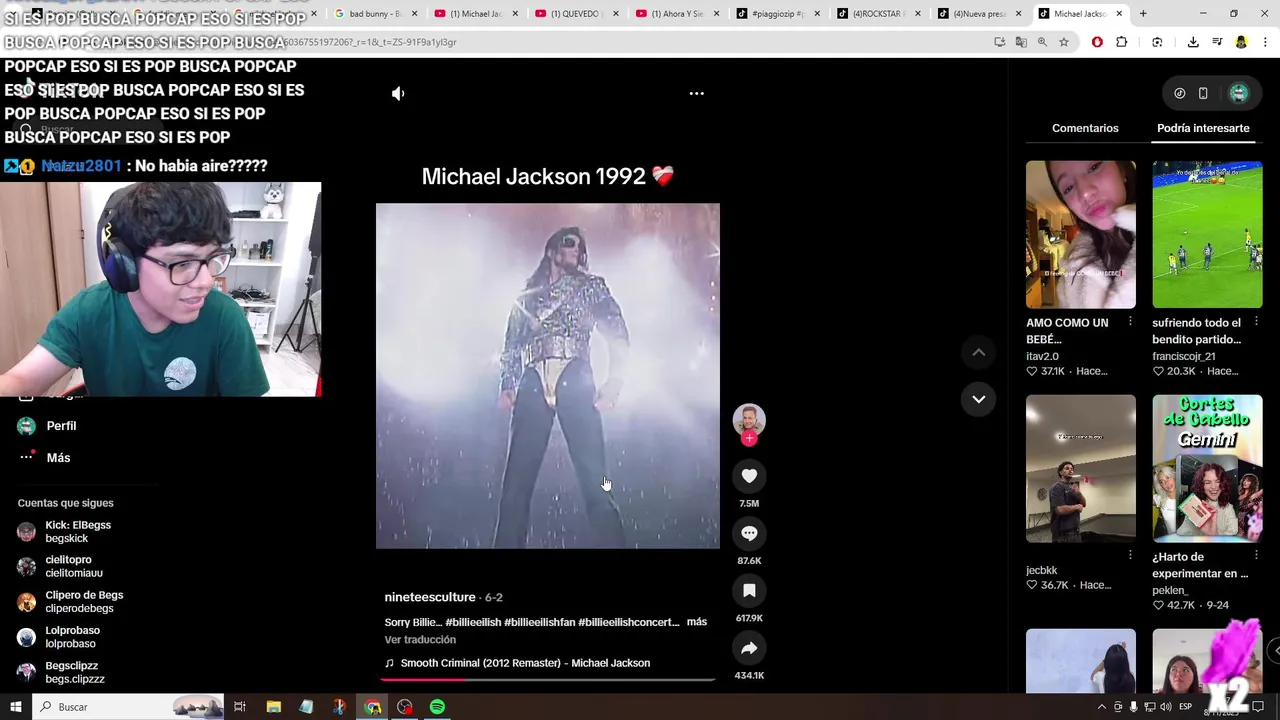The height and width of the screenshot is (720, 1280).
Task: Open options for the jecbkk card
Action: [x=1130, y=556]
